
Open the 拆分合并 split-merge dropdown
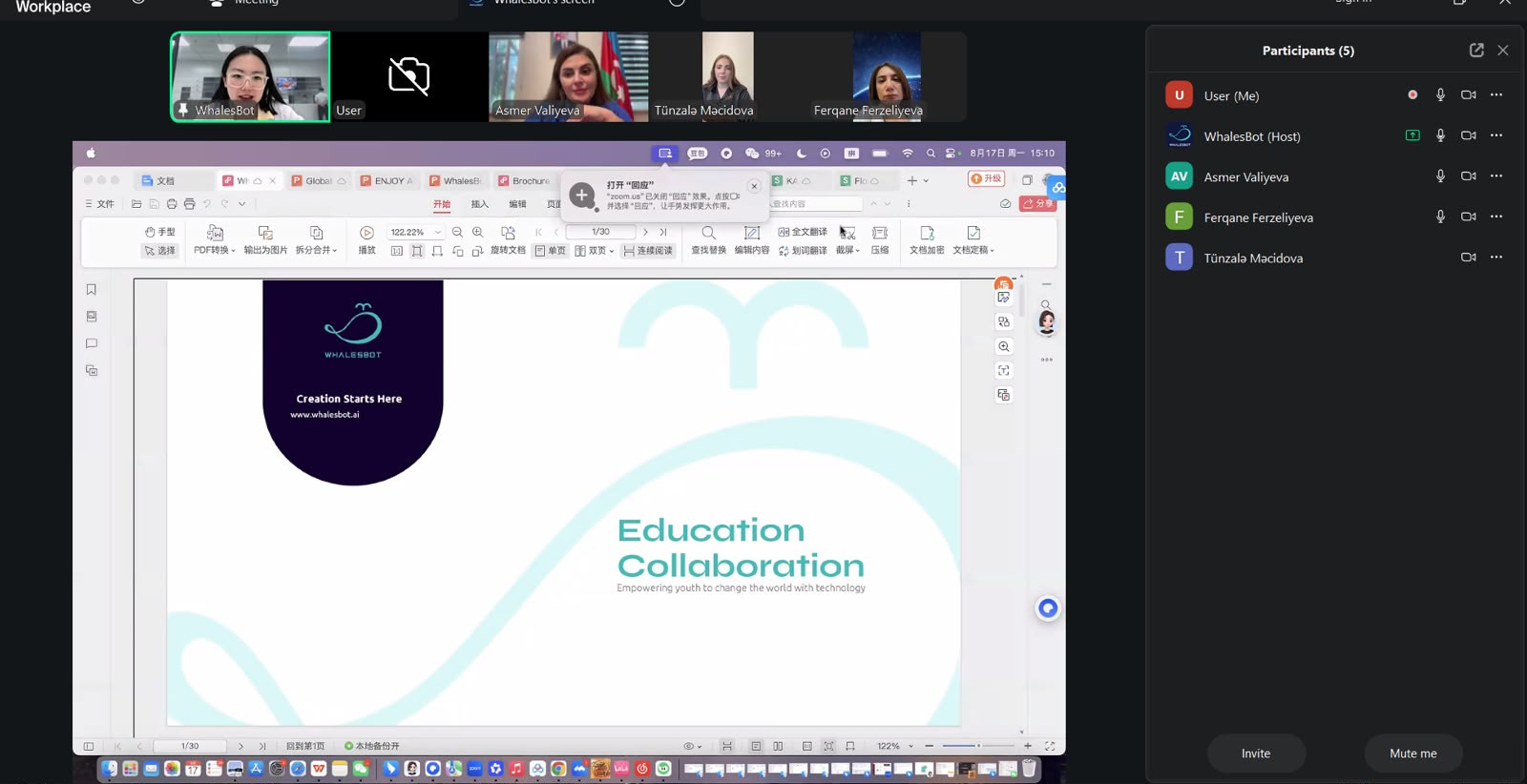316,240
